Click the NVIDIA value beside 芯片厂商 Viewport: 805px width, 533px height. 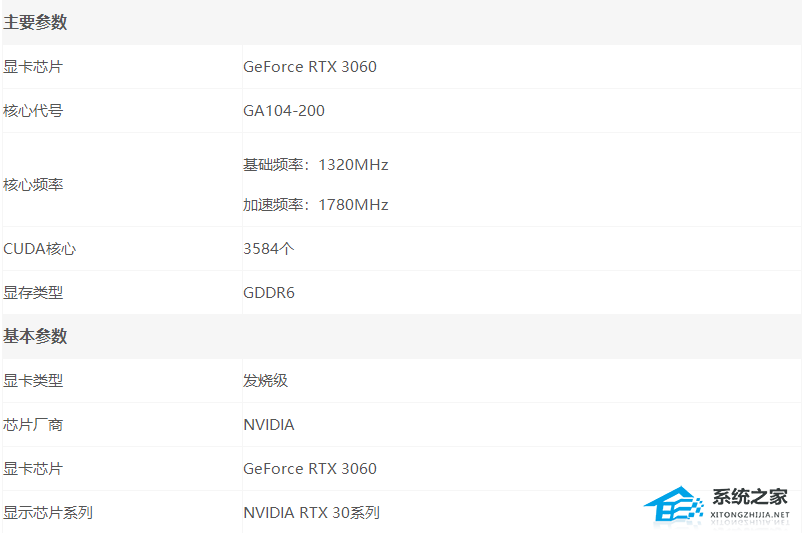[x=269, y=425]
